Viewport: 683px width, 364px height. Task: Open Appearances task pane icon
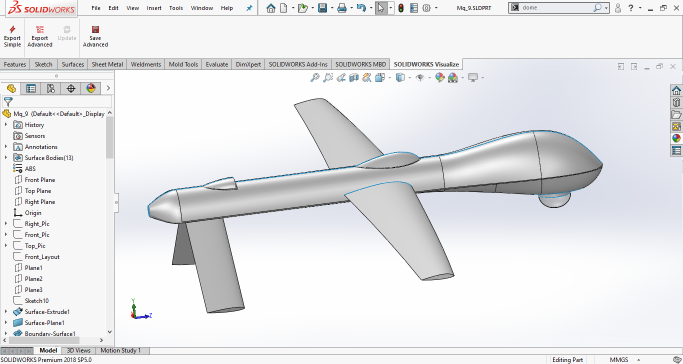coord(676,138)
